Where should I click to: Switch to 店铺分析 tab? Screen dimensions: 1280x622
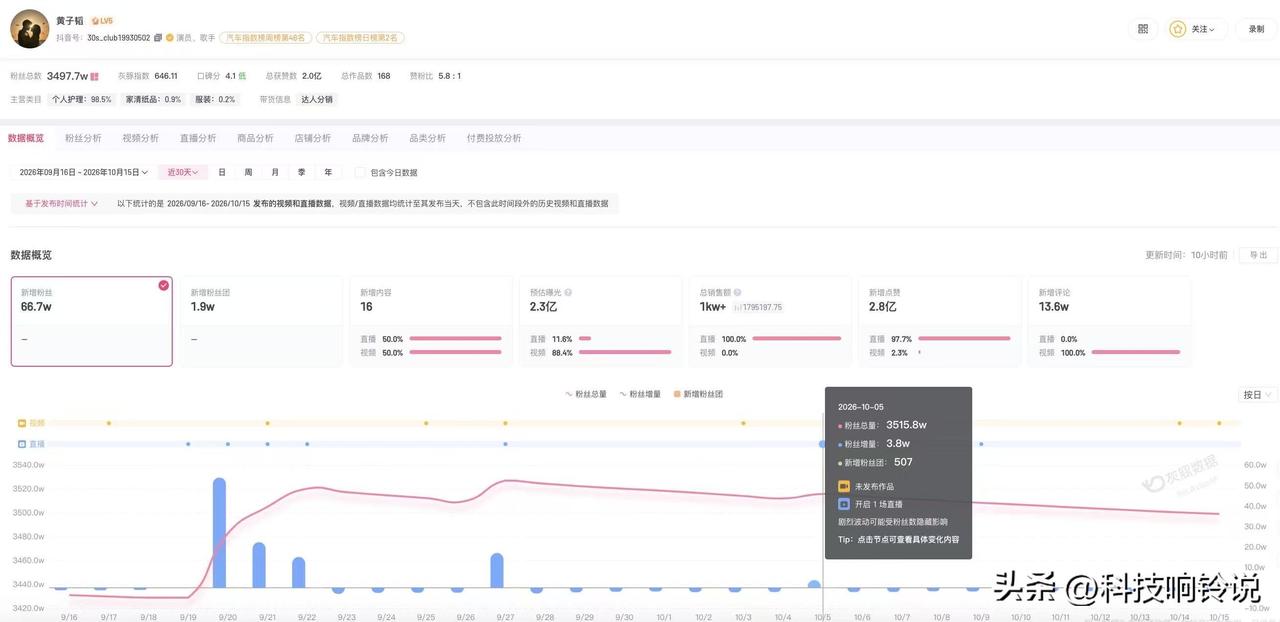(x=312, y=138)
